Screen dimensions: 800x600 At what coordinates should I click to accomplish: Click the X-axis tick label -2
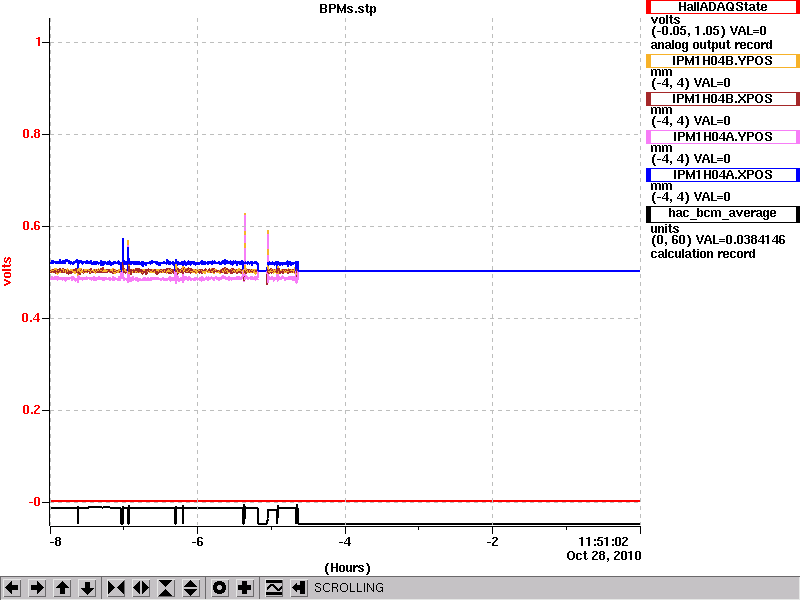[492, 542]
